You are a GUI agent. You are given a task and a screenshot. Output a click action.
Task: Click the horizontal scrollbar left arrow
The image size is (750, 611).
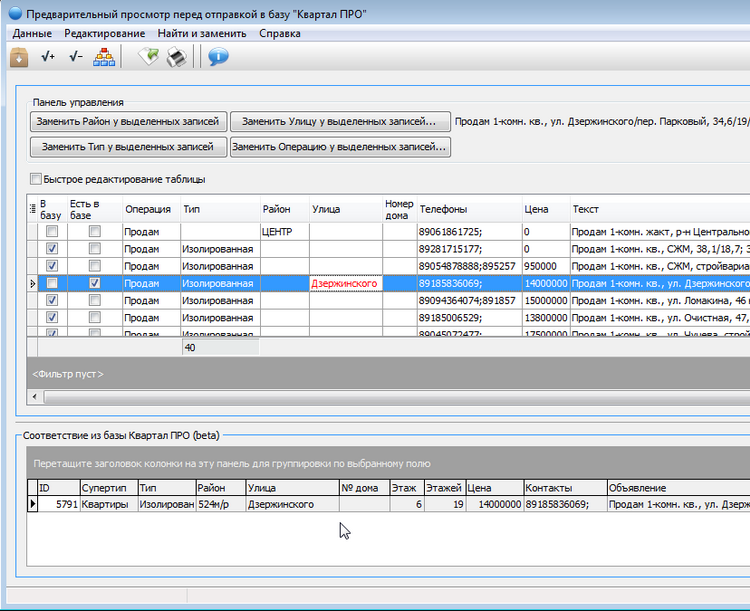click(x=36, y=397)
